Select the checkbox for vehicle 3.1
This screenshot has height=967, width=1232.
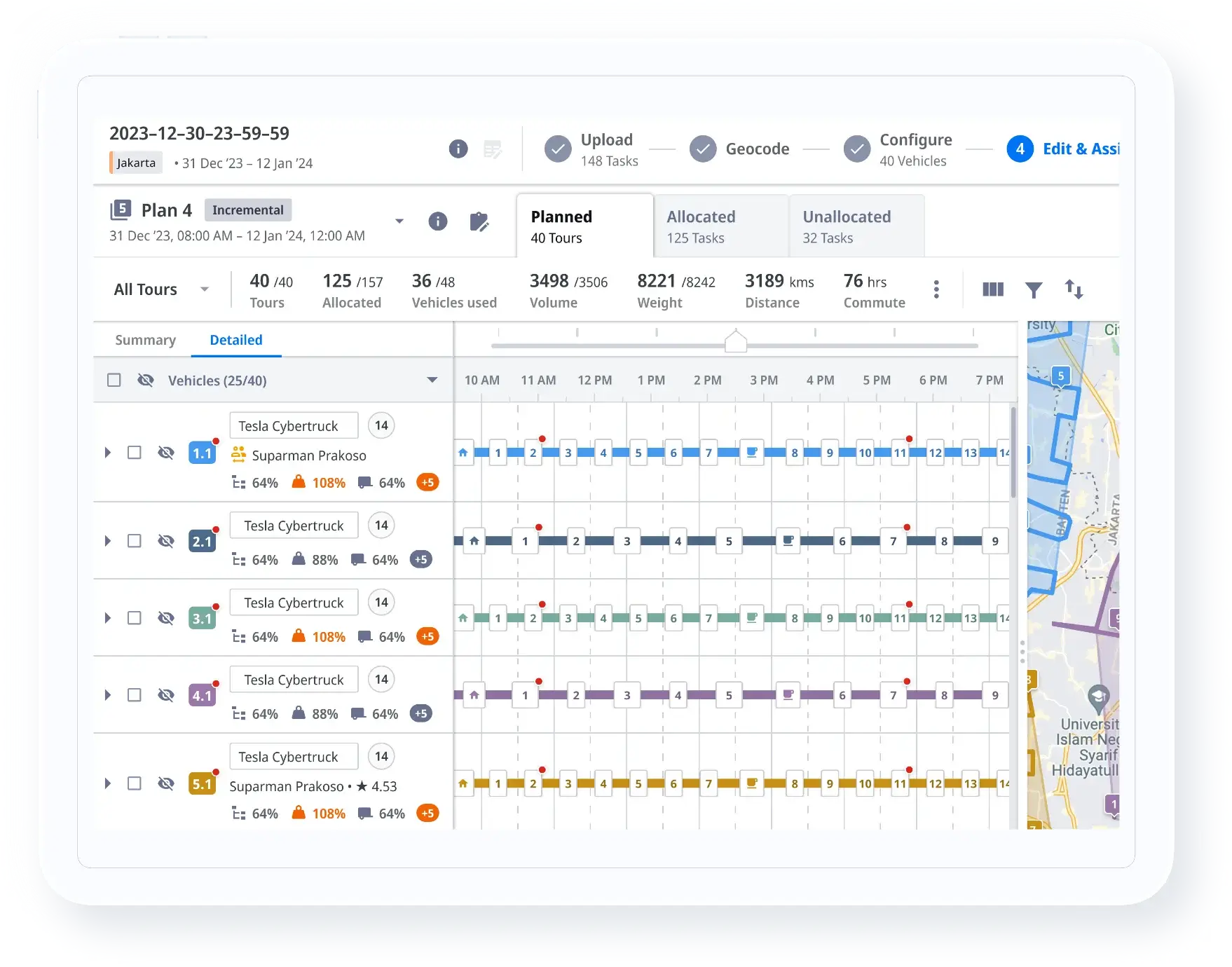(134, 617)
